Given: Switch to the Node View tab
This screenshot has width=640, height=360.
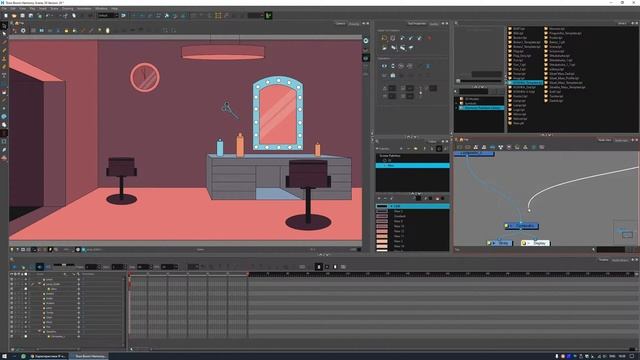Looking at the screenshot, I should 604,140.
